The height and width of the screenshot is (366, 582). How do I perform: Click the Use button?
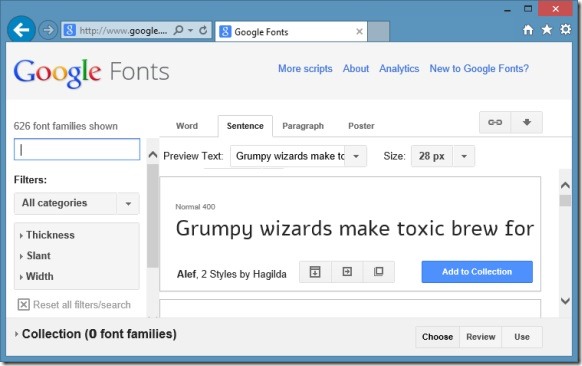[522, 337]
